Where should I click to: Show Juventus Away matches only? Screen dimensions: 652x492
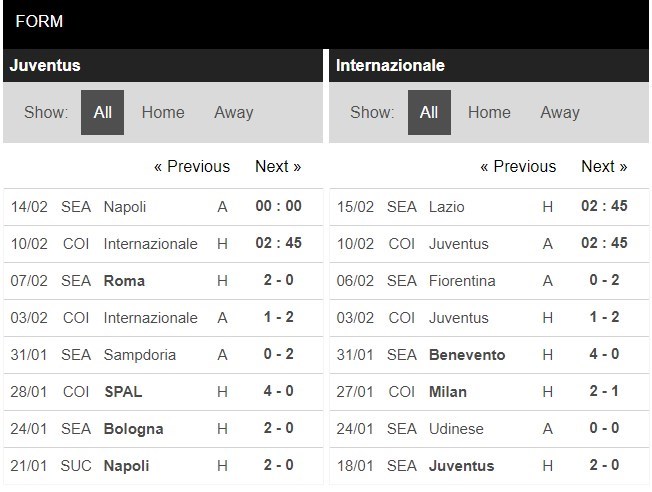click(x=233, y=113)
